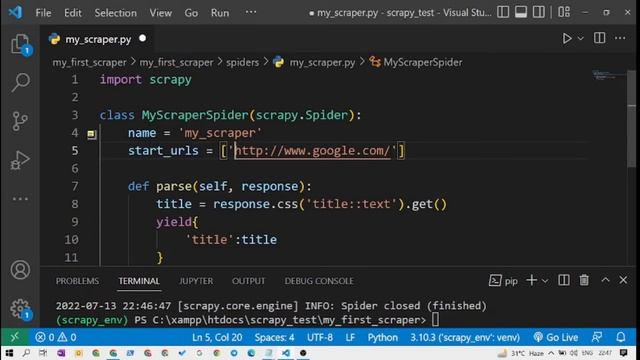The image size is (640, 360).
Task: Split the terminal panel
Action: coord(564,280)
